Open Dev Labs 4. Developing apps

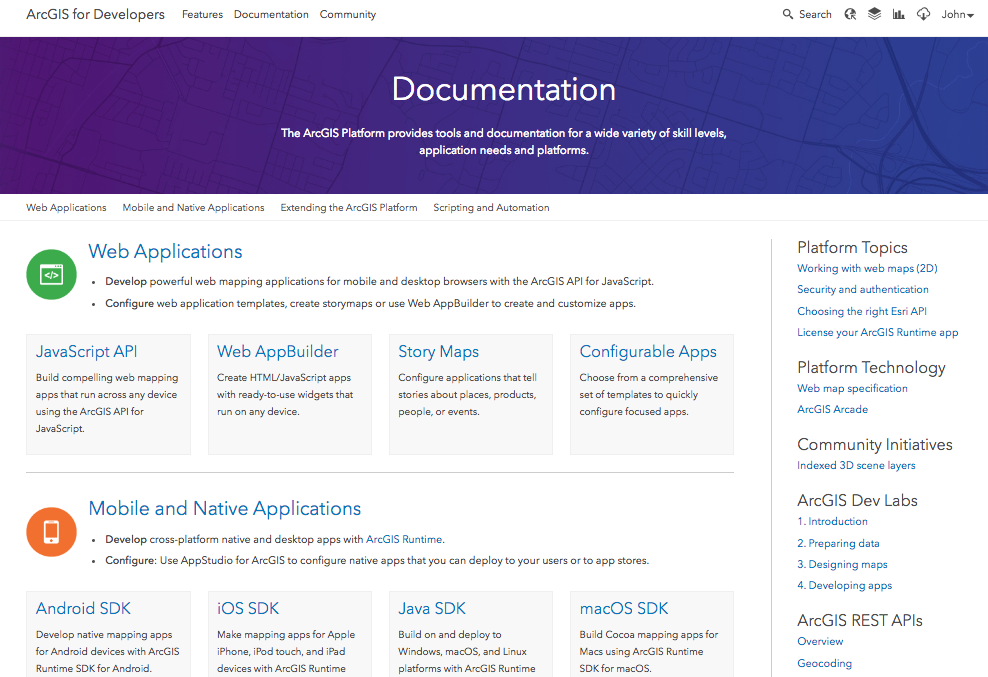pyautogui.click(x=844, y=586)
